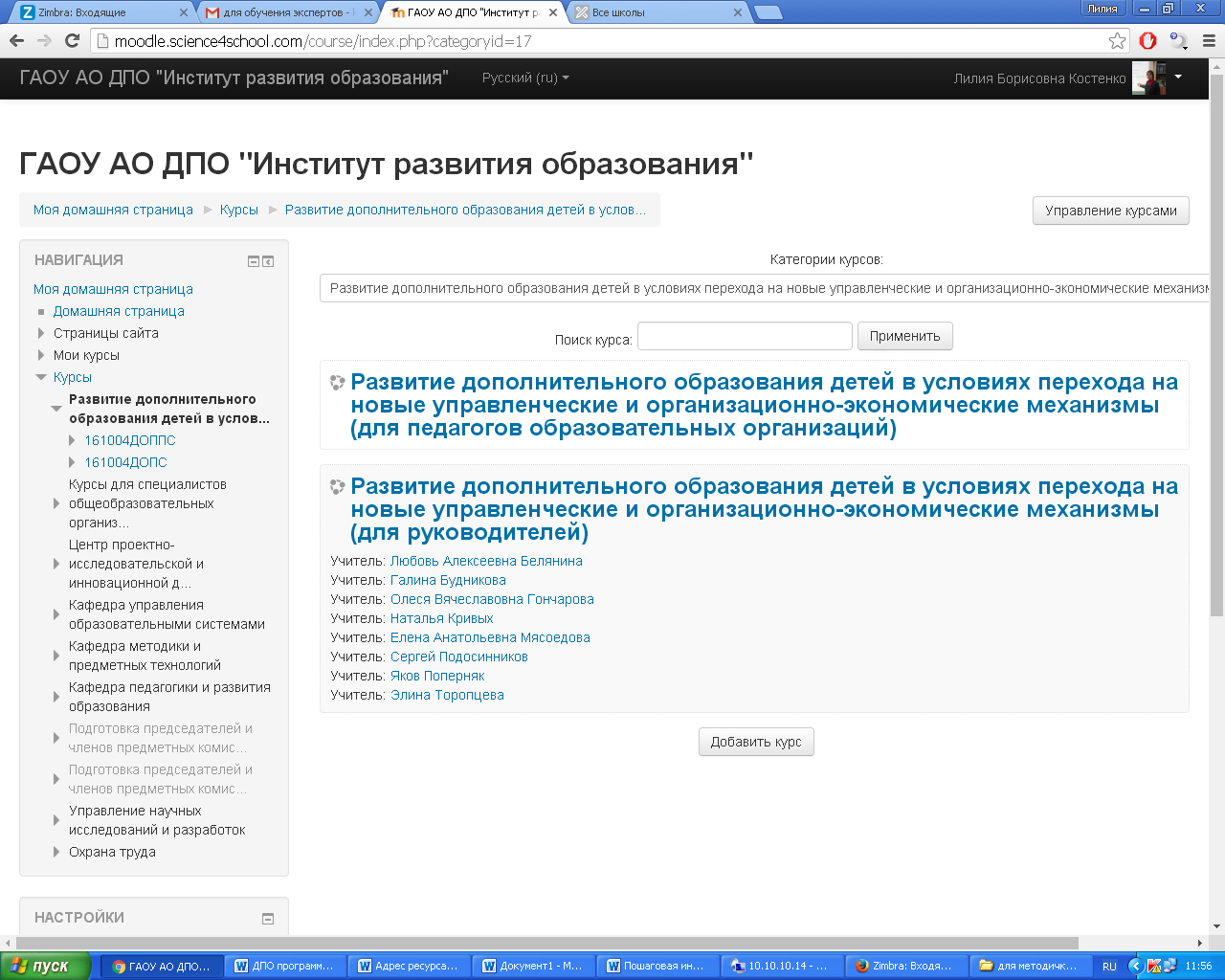Expand the 161004ДОППС navigation item

coord(73,440)
